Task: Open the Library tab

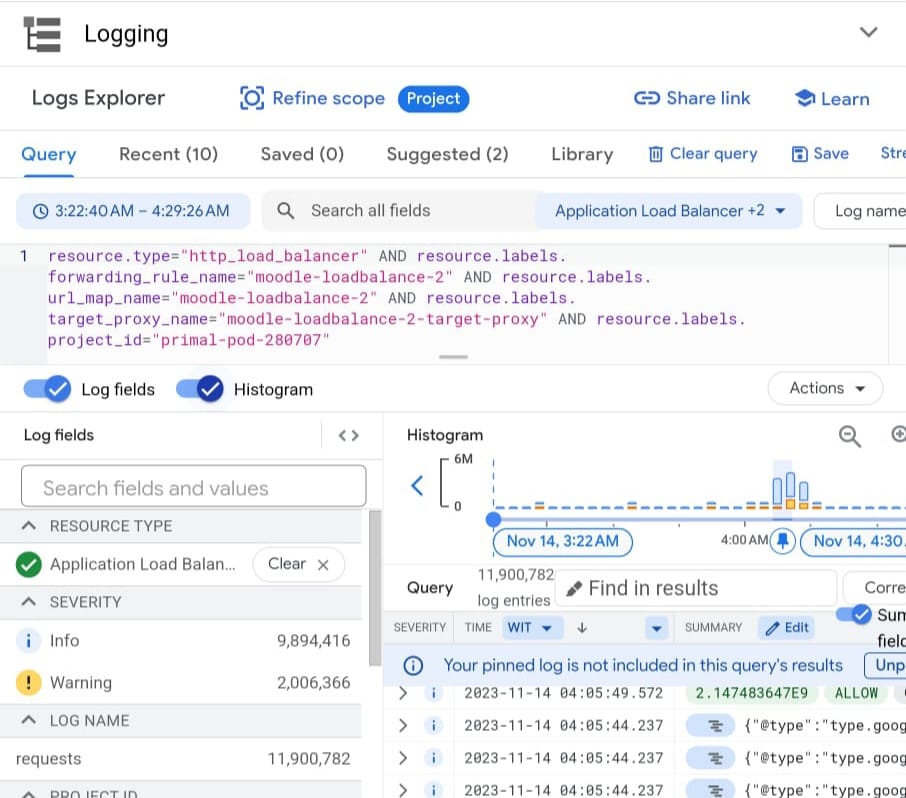Action: (582, 154)
